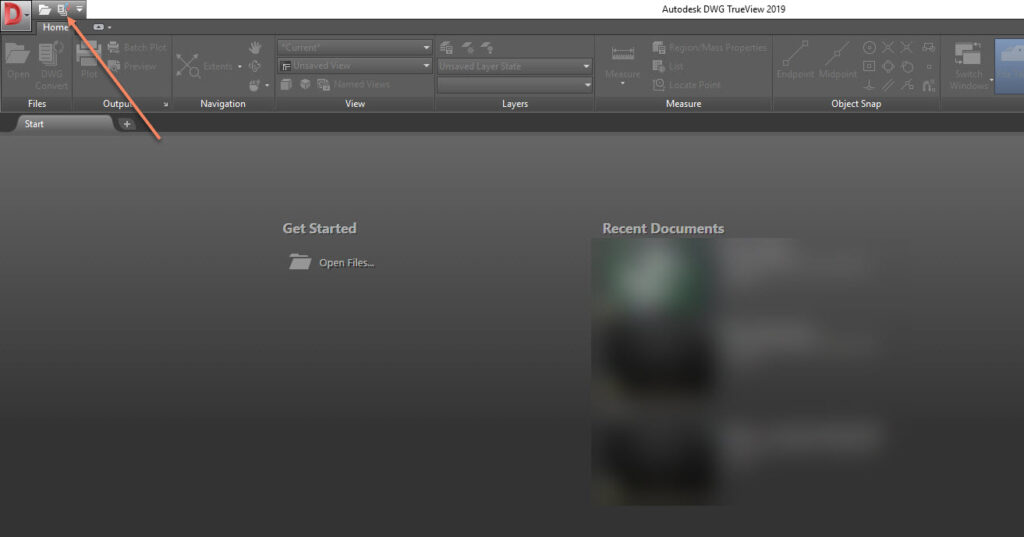The width and height of the screenshot is (1024, 537).
Task: Click the Output panel dialog launcher arrow
Action: coord(165,104)
